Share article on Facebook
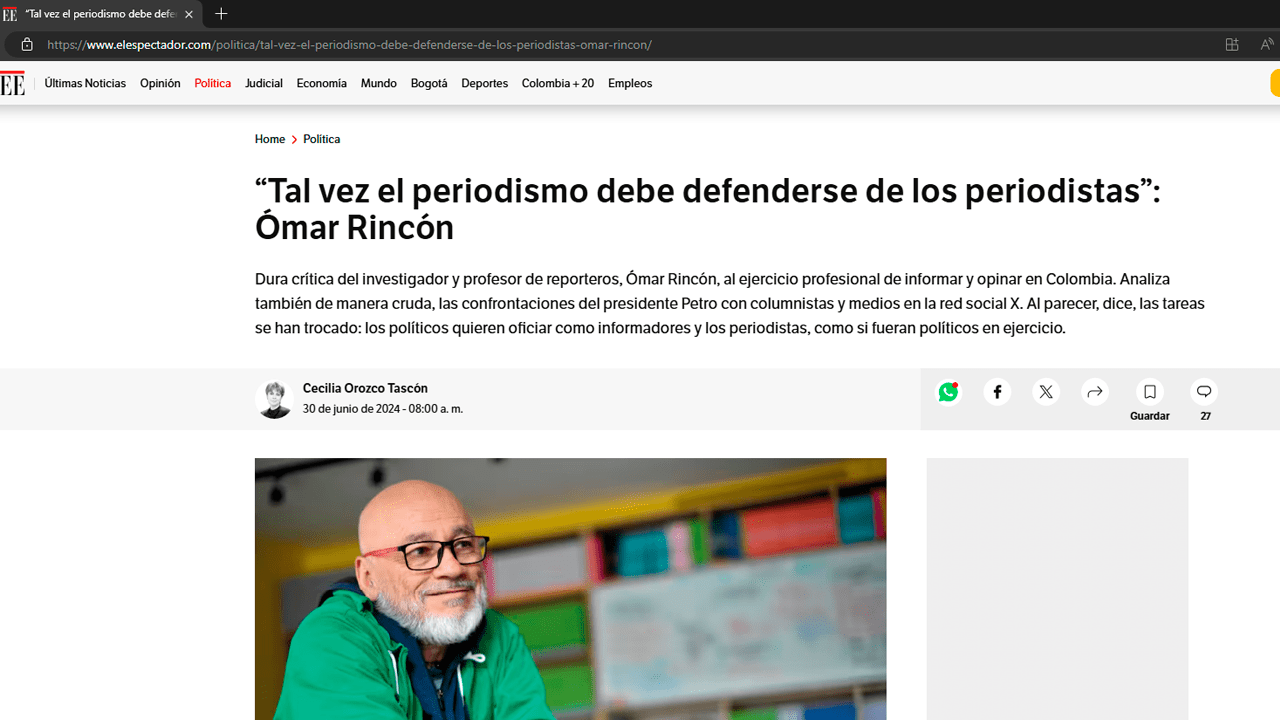1280x720 pixels. click(997, 392)
